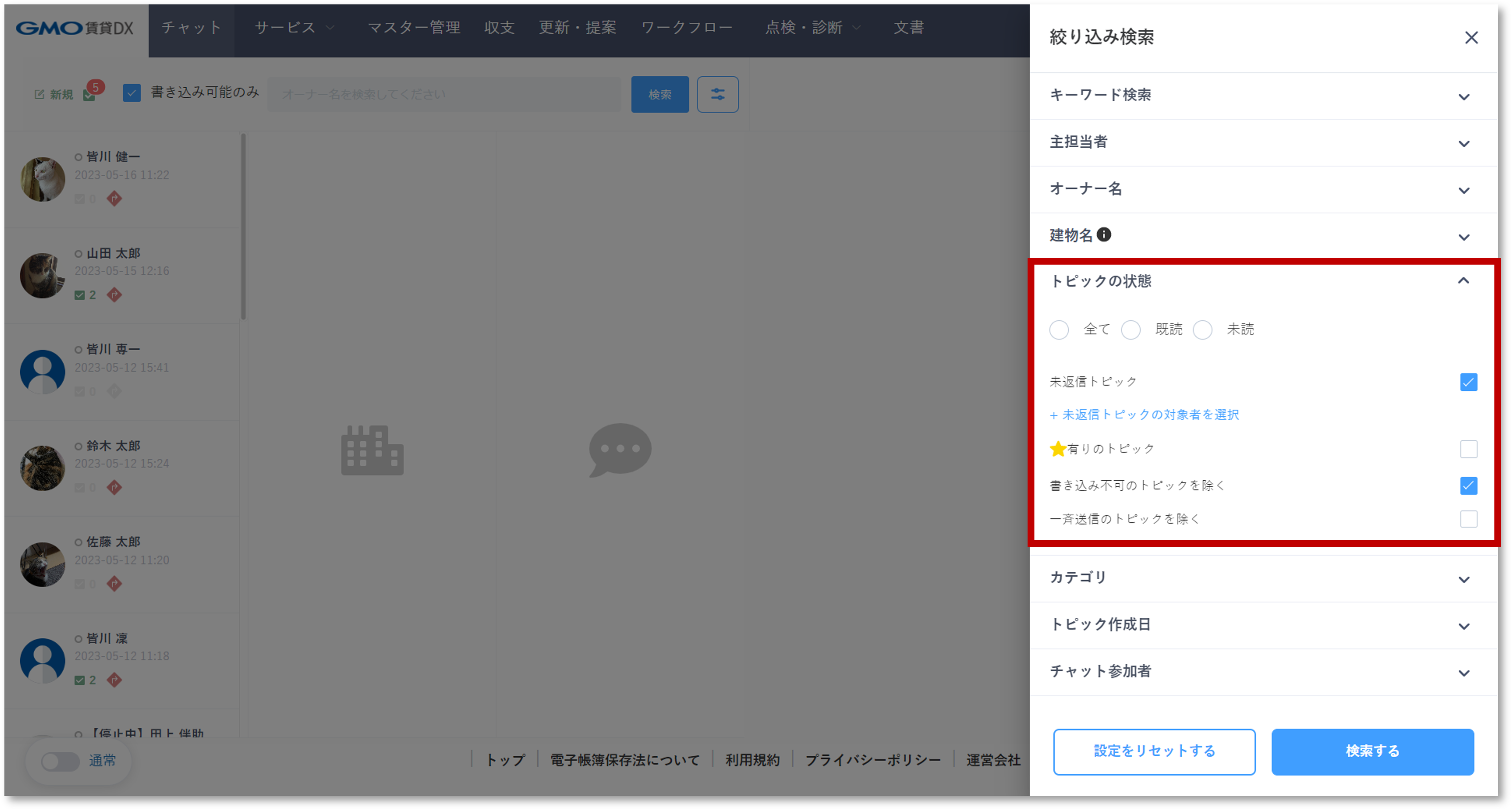Uncheck the 書き込み可能のみ checkbox

132,92
